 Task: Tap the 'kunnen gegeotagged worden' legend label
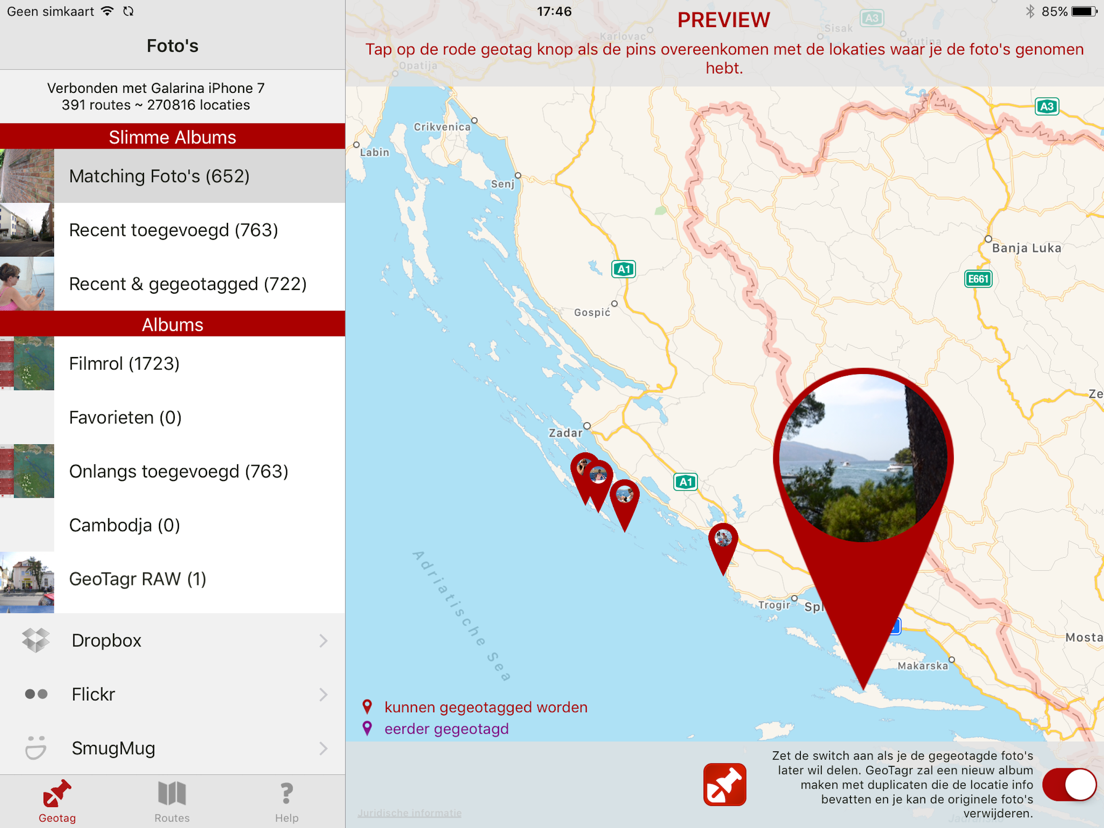pyautogui.click(x=486, y=707)
